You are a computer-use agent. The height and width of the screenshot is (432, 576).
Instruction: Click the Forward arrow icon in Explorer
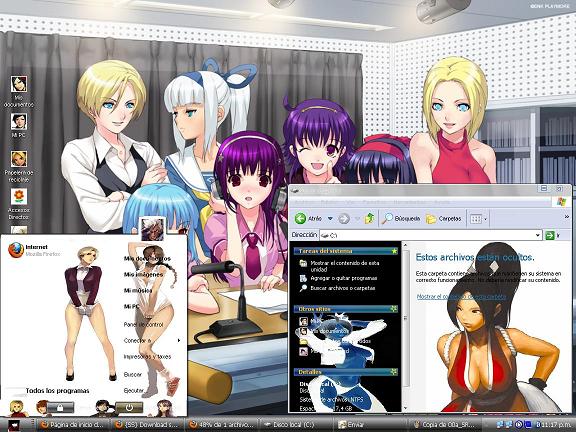(344, 219)
